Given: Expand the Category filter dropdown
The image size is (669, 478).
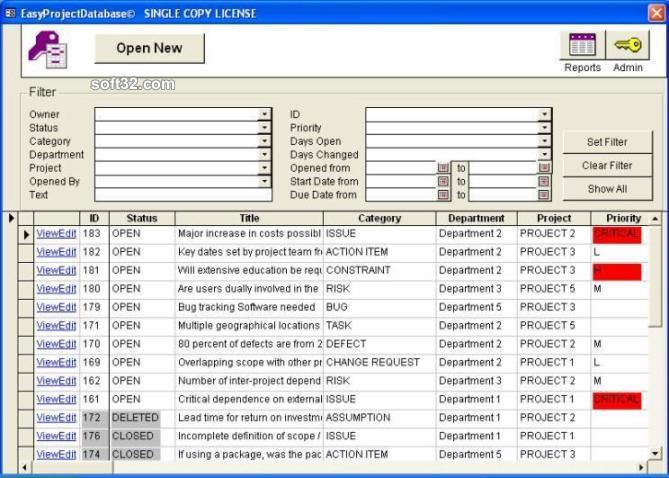Looking at the screenshot, I should [265, 141].
